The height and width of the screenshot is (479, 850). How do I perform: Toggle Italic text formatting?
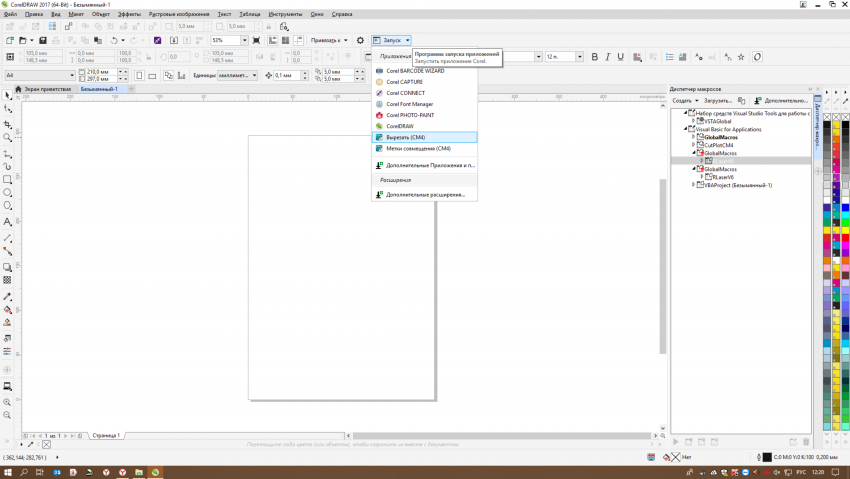pyautogui.click(x=606, y=57)
